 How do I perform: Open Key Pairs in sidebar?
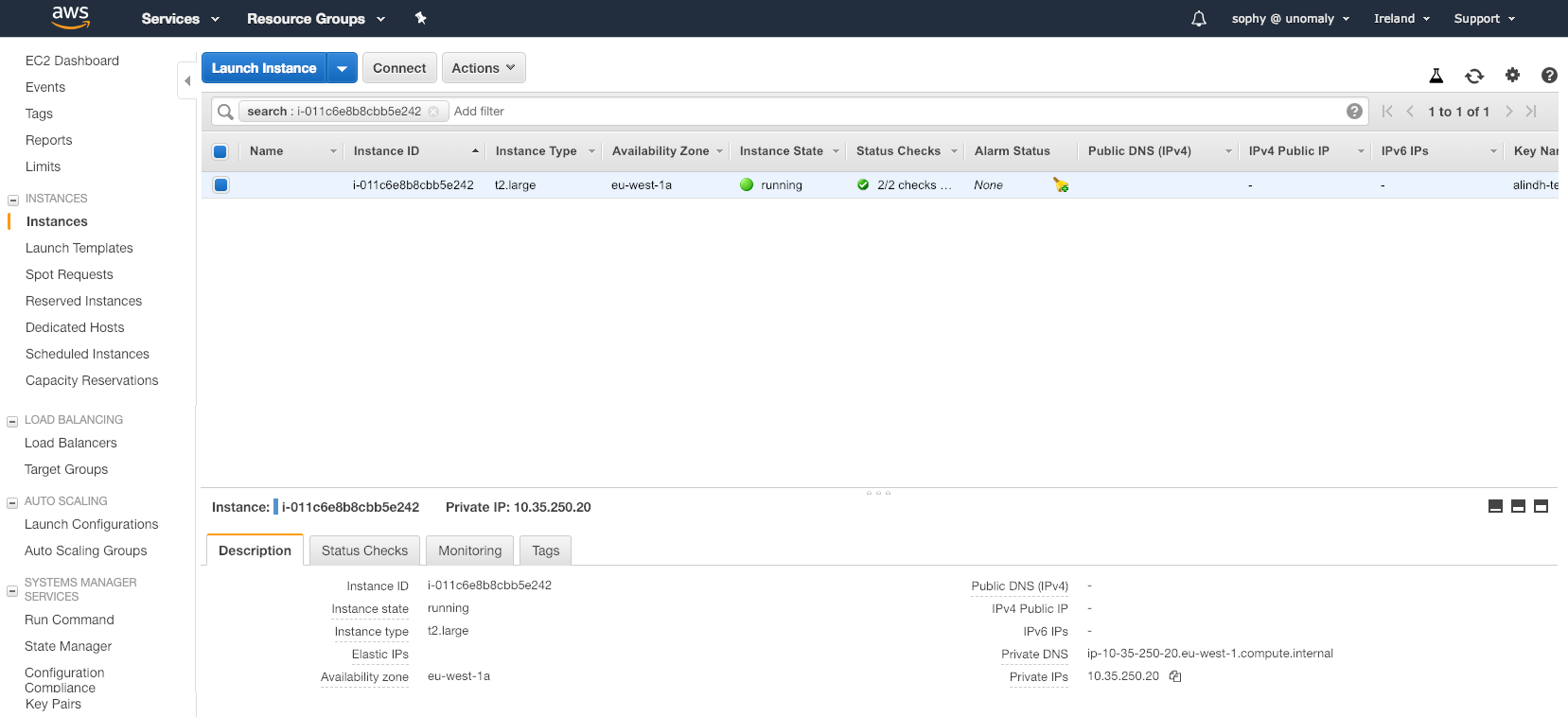coord(53,704)
